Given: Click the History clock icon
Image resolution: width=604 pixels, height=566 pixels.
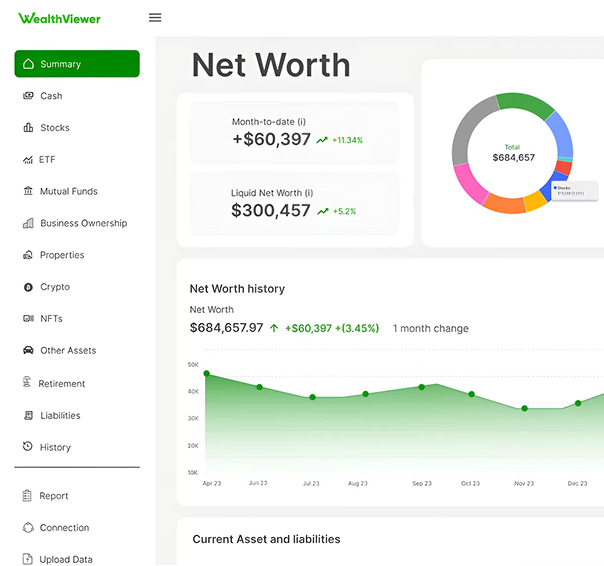Looking at the screenshot, I should coord(28,448).
